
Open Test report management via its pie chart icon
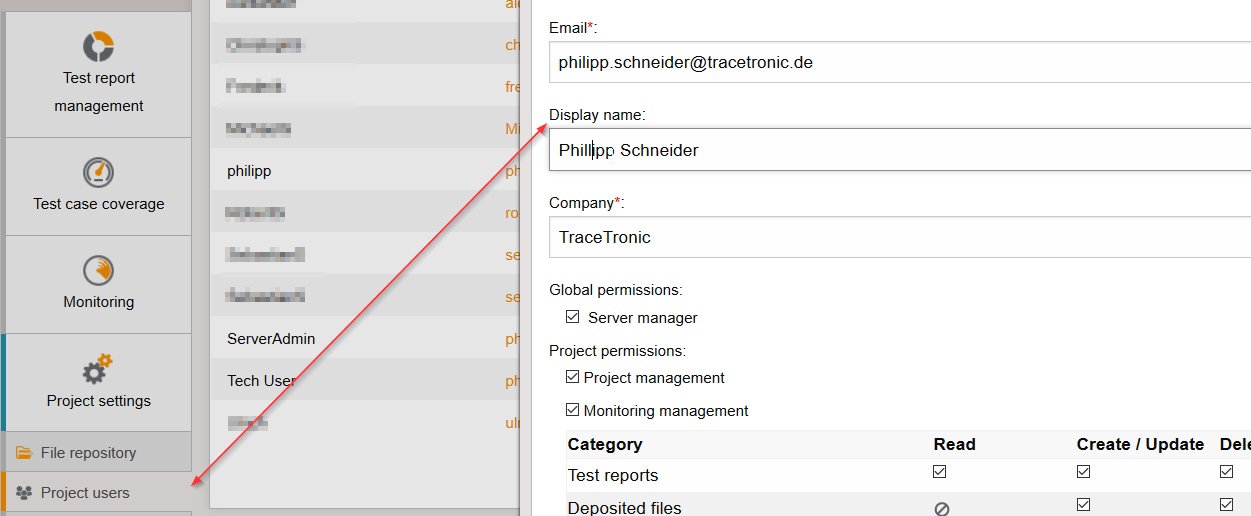[x=98, y=46]
